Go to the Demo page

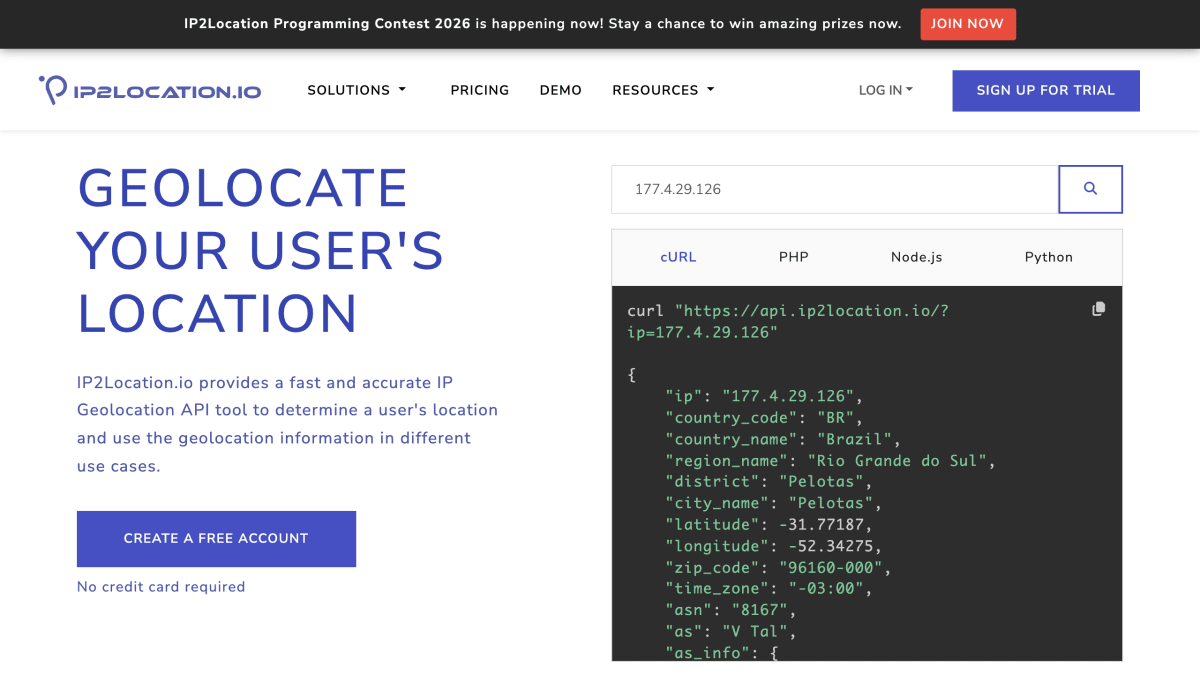tap(561, 90)
